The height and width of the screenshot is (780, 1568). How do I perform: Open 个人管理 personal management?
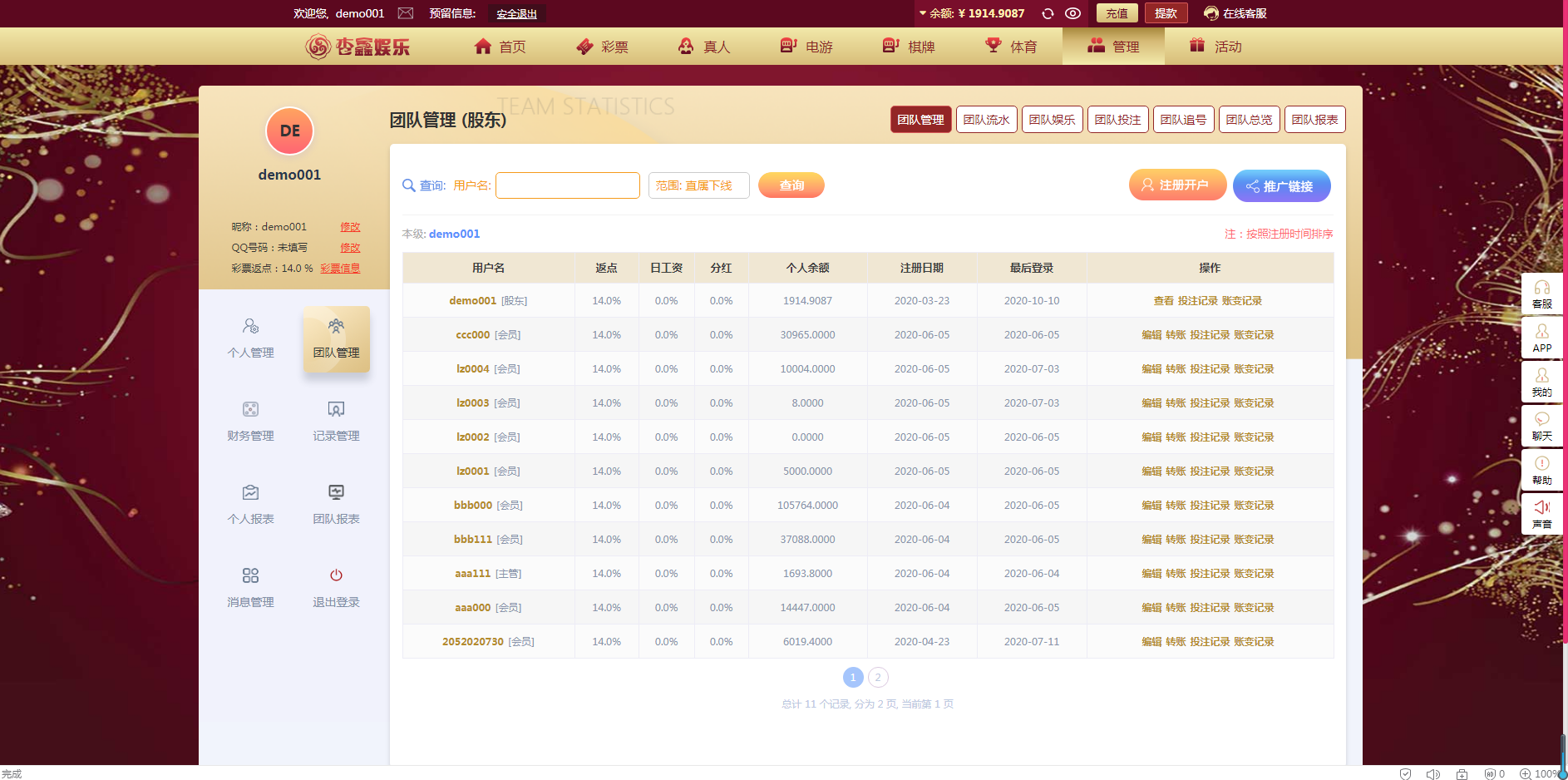tap(250, 338)
